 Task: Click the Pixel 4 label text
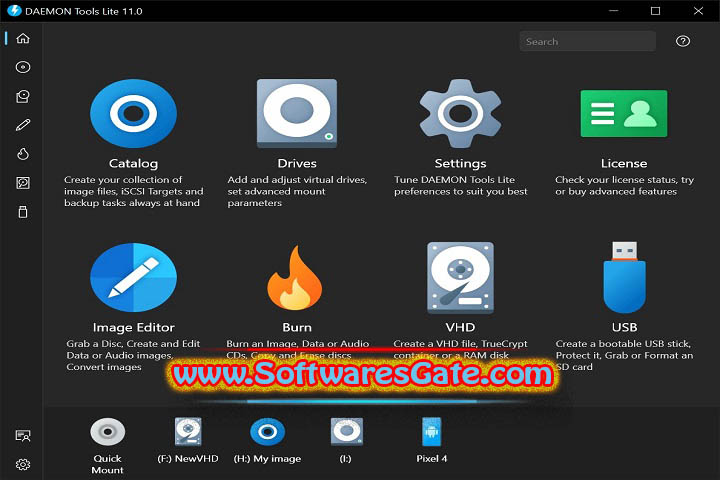coord(432,458)
